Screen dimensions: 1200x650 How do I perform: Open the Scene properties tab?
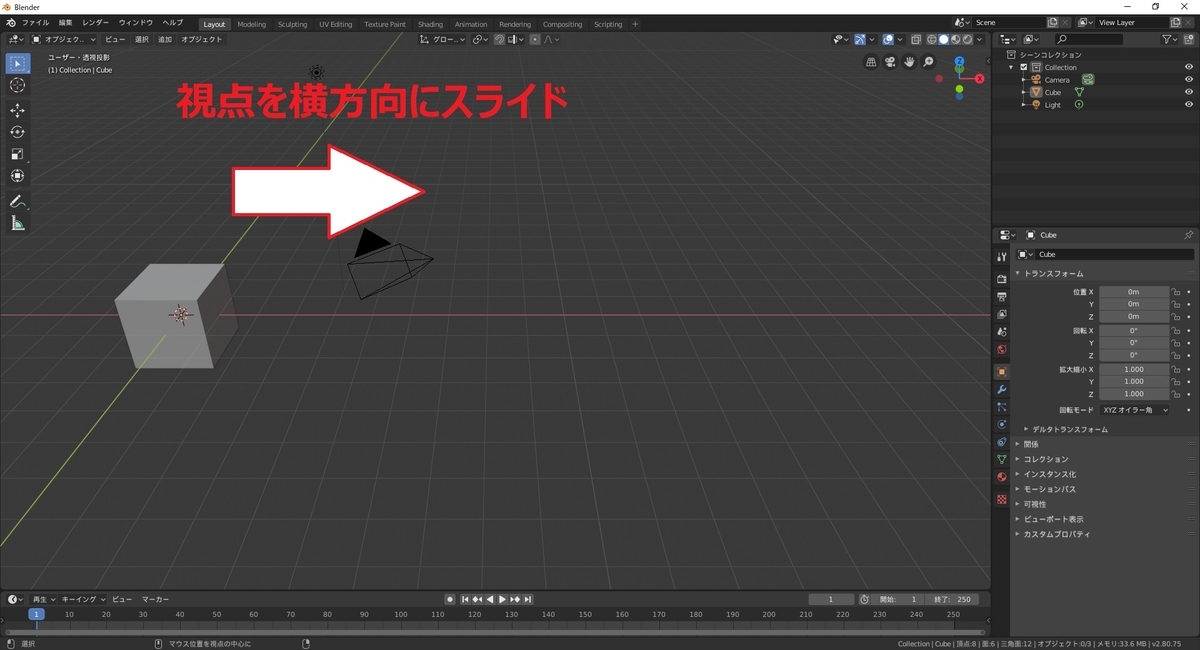click(x=1001, y=332)
